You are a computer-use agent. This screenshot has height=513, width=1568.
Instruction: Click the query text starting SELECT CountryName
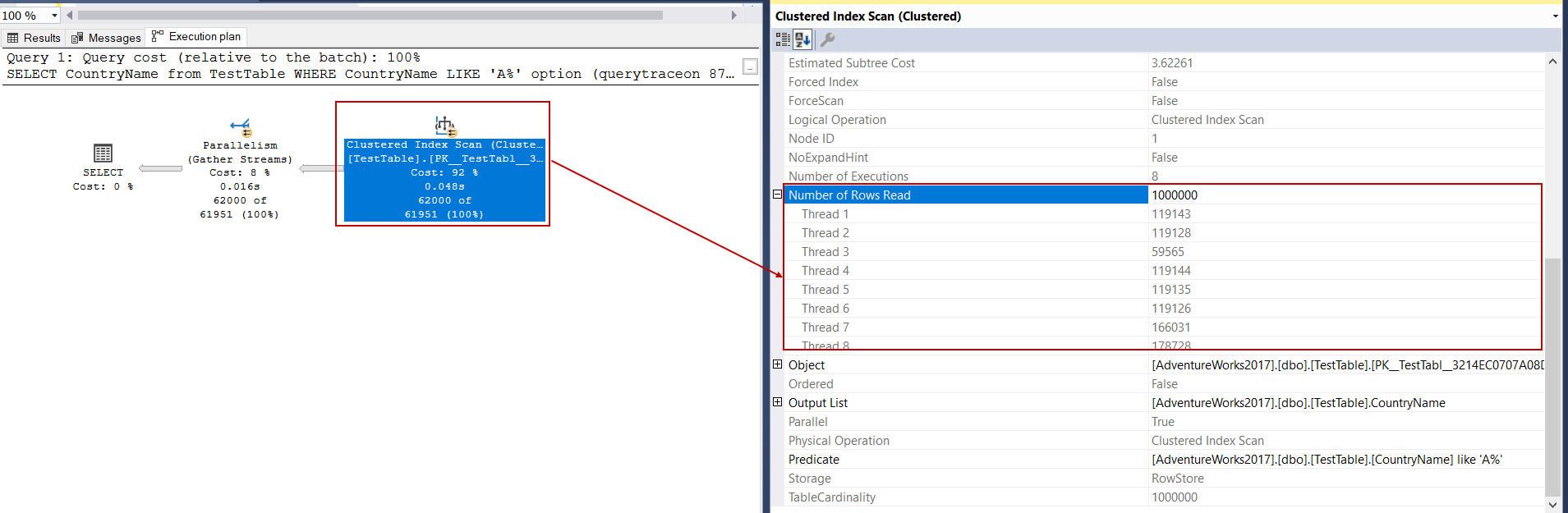click(370, 74)
